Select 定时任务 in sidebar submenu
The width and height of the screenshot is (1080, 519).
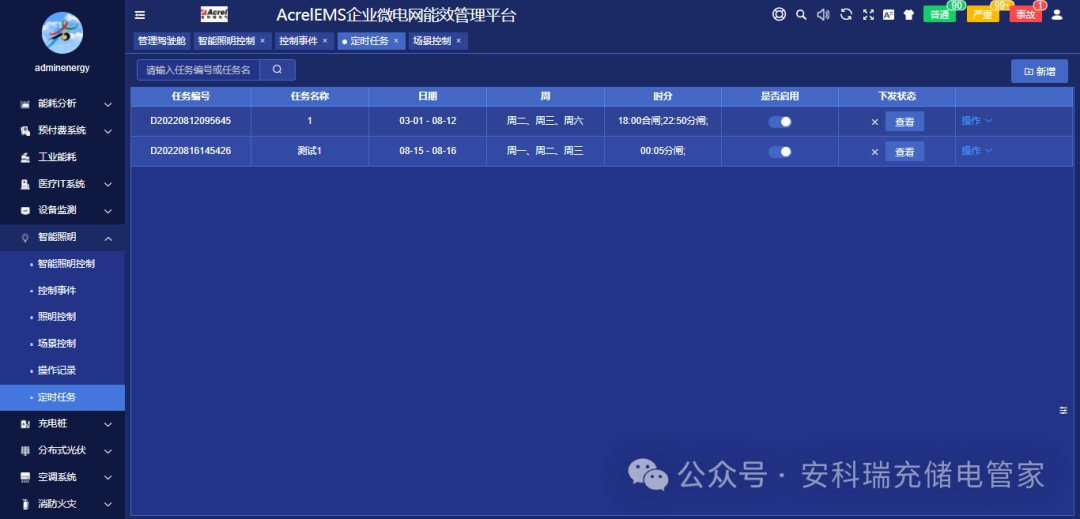[62, 397]
